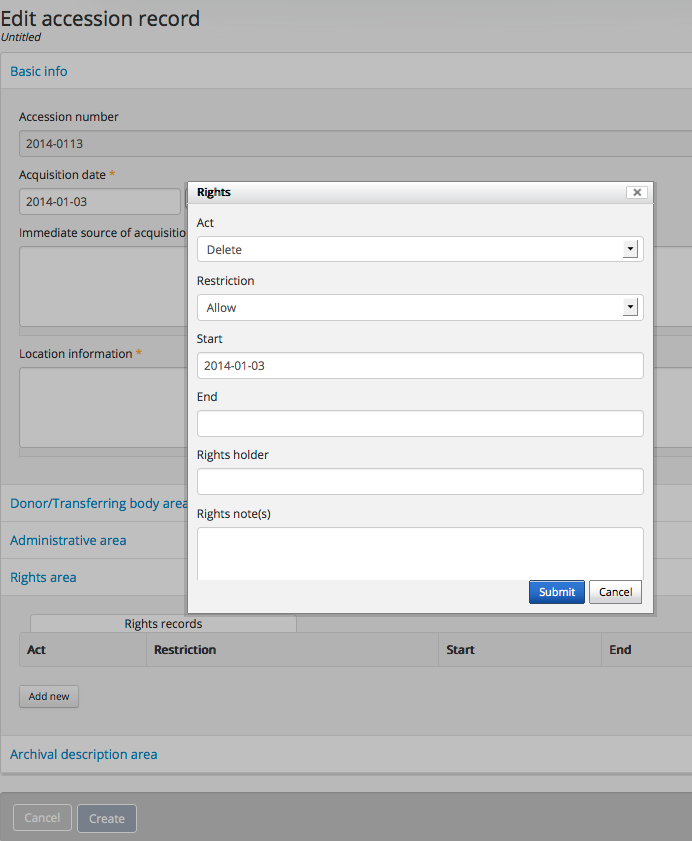Submit the Rights dialog
This screenshot has width=692, height=841.
[557, 592]
